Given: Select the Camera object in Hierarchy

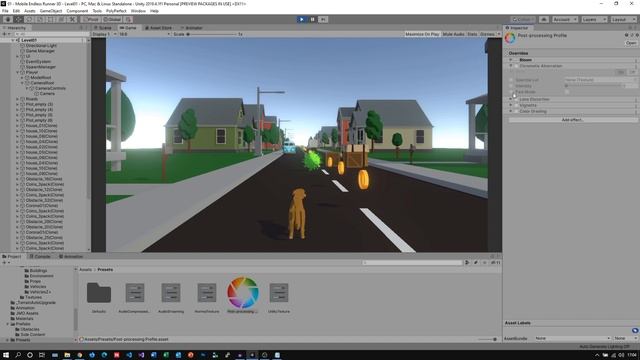Looking at the screenshot, I should 47,93.
